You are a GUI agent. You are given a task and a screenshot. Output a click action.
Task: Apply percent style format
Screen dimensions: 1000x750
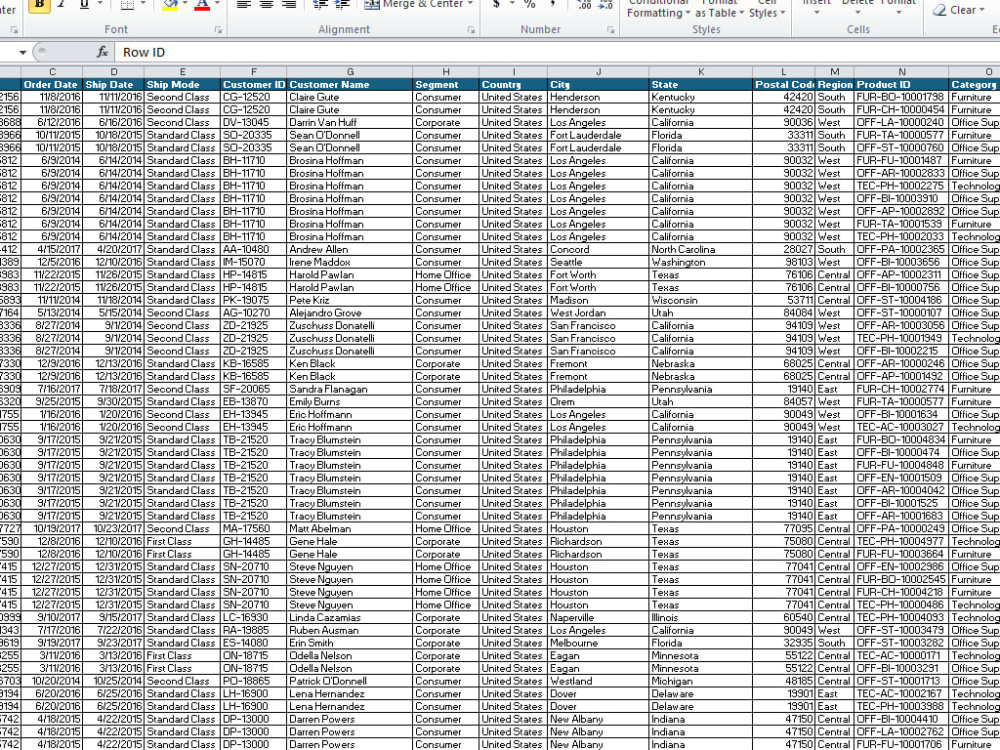click(x=529, y=4)
